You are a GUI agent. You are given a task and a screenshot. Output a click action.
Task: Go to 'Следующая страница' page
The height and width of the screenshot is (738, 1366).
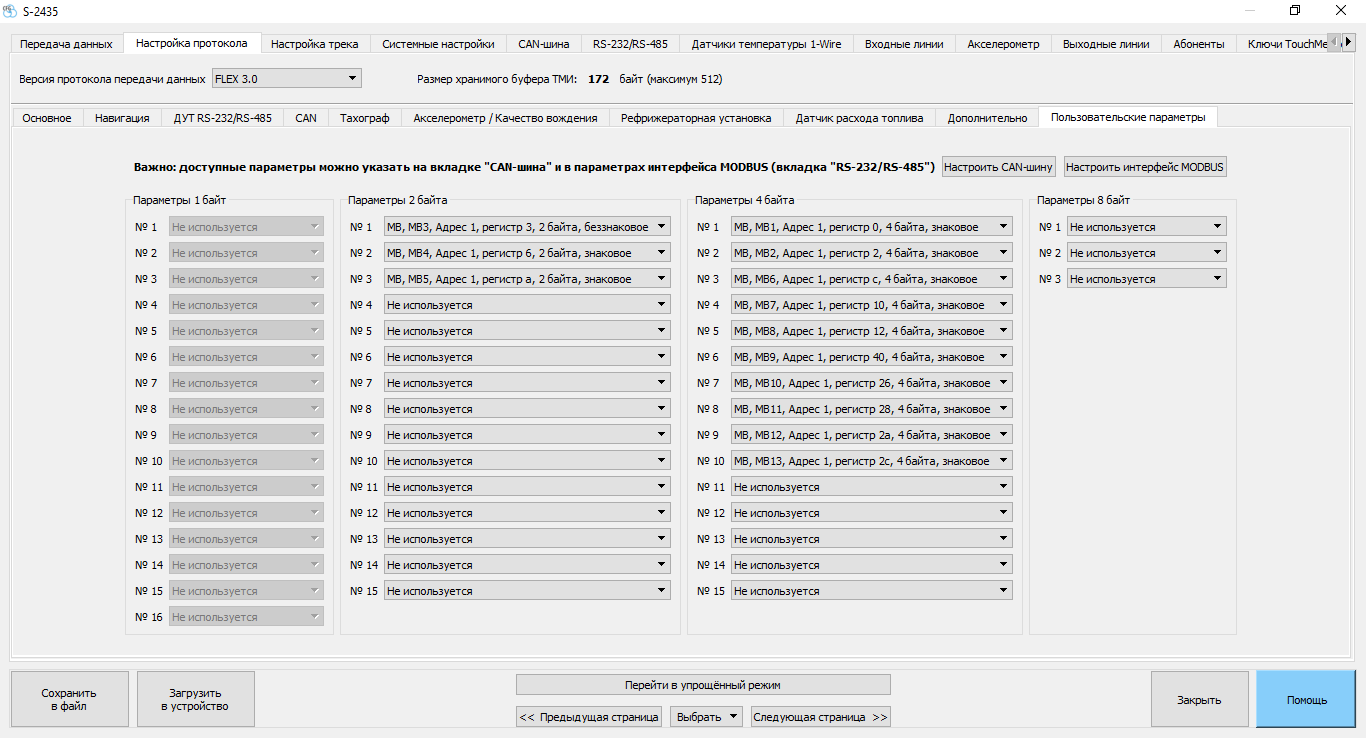(x=819, y=717)
